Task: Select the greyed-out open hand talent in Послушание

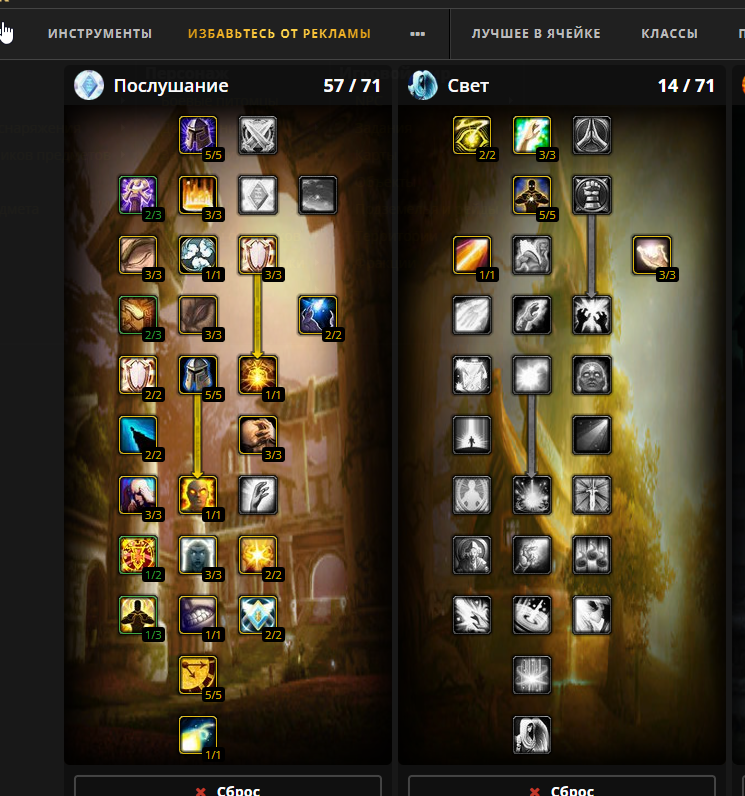Action: (258, 494)
